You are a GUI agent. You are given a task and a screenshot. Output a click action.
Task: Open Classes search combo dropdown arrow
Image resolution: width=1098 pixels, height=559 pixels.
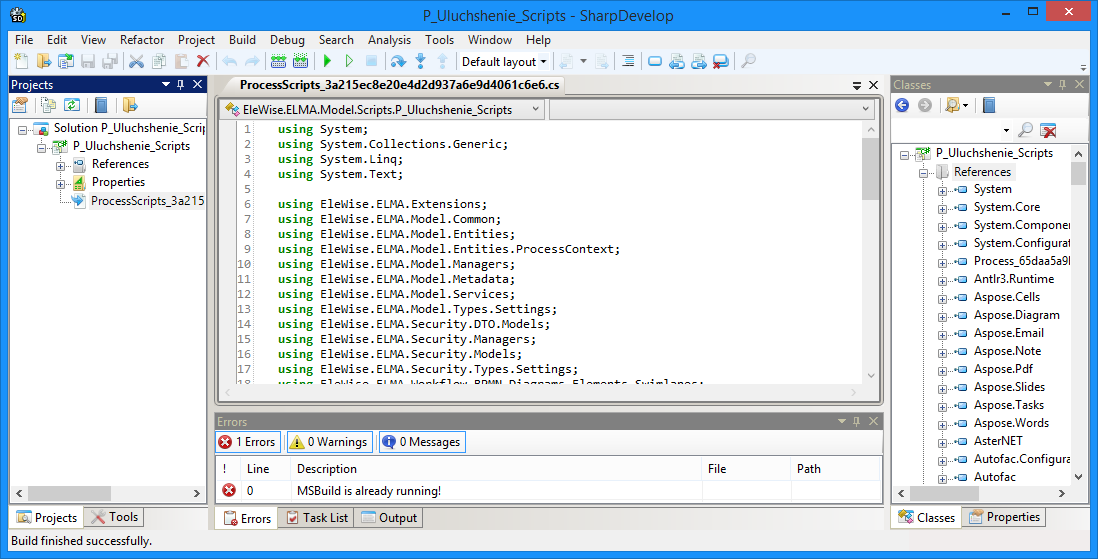click(1006, 130)
